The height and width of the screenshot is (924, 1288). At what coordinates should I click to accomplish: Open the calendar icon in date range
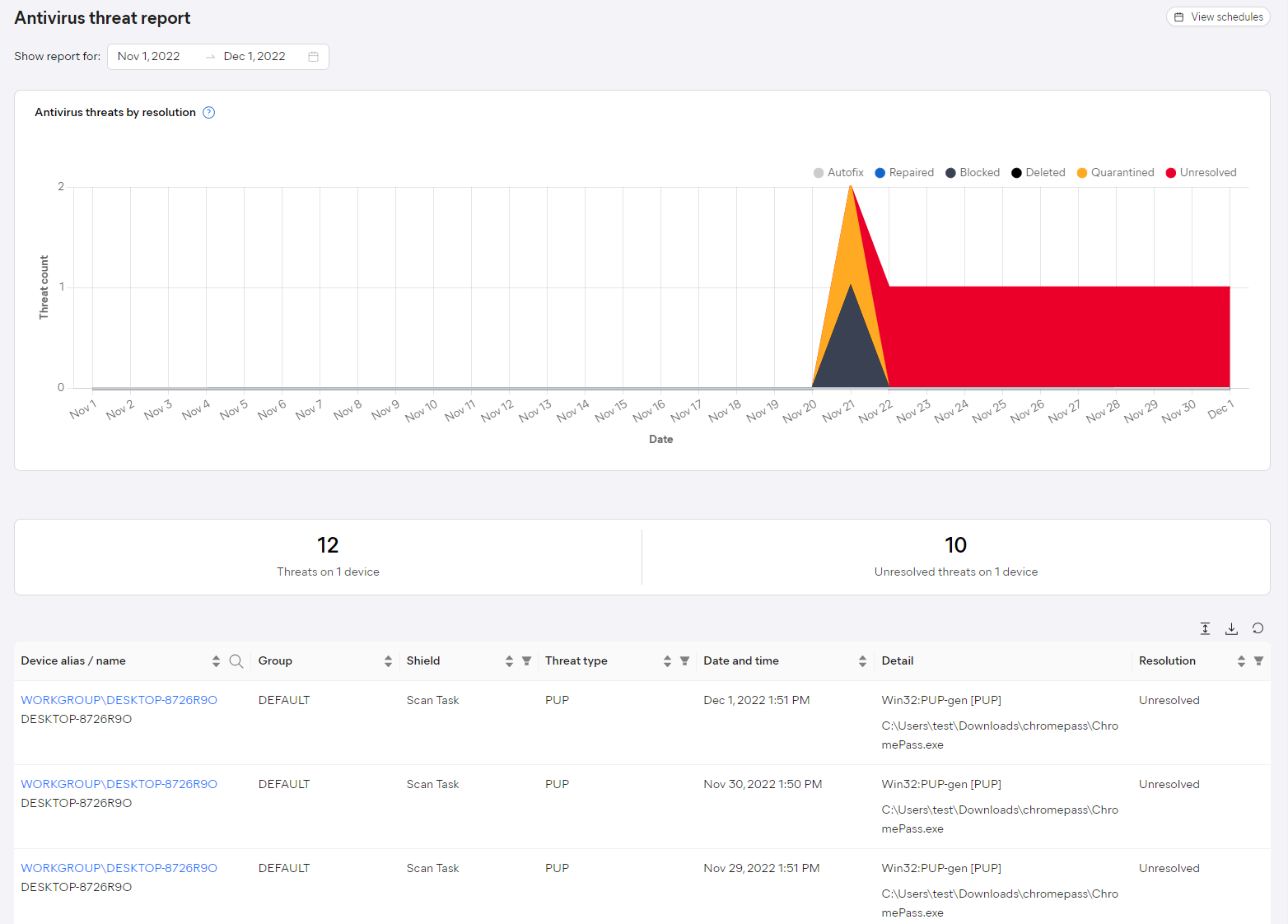point(313,57)
